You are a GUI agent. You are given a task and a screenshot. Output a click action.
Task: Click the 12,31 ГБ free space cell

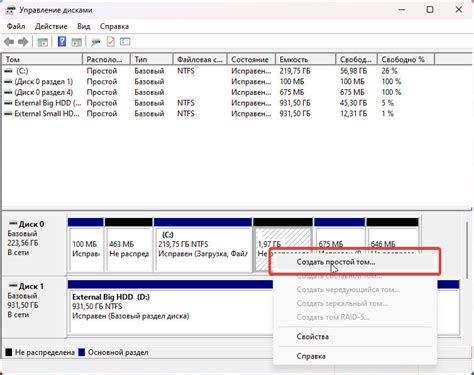pyautogui.click(x=353, y=113)
